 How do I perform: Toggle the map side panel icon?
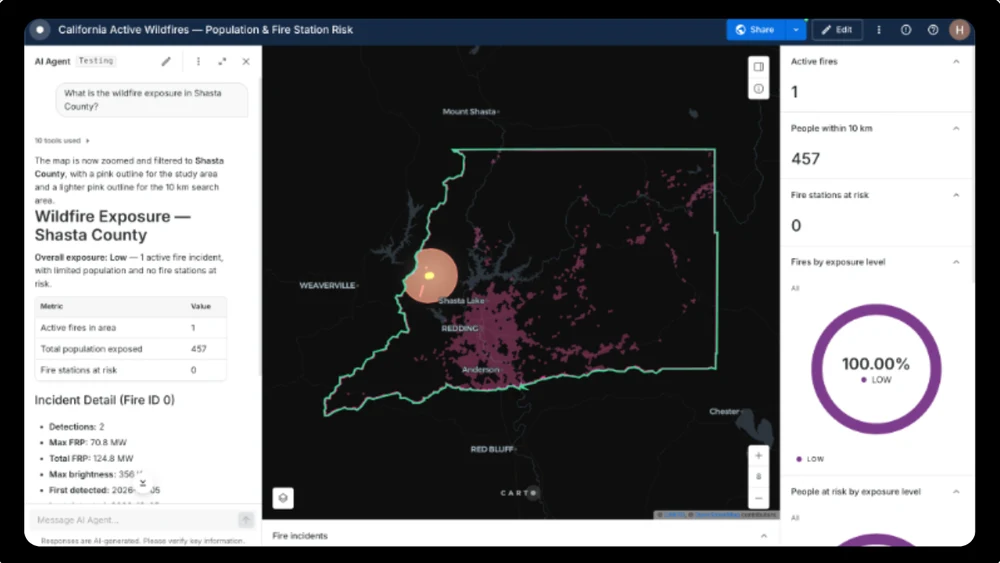click(758, 66)
